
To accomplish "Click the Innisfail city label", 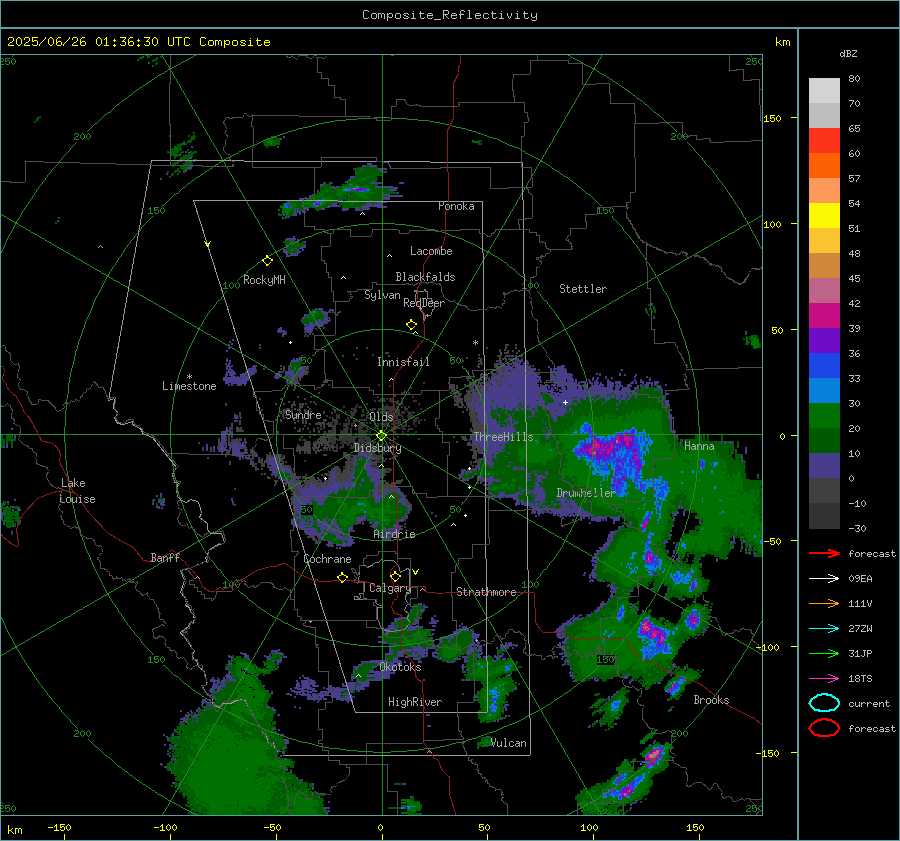I will (403, 362).
